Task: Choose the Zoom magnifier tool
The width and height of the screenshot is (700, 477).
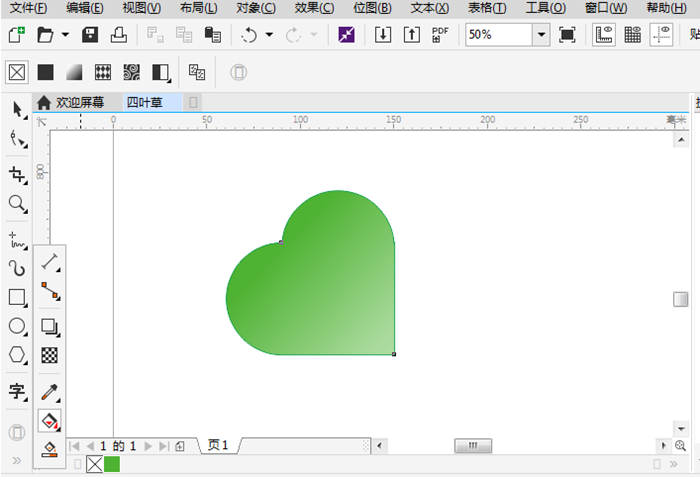Action: pyautogui.click(x=17, y=204)
